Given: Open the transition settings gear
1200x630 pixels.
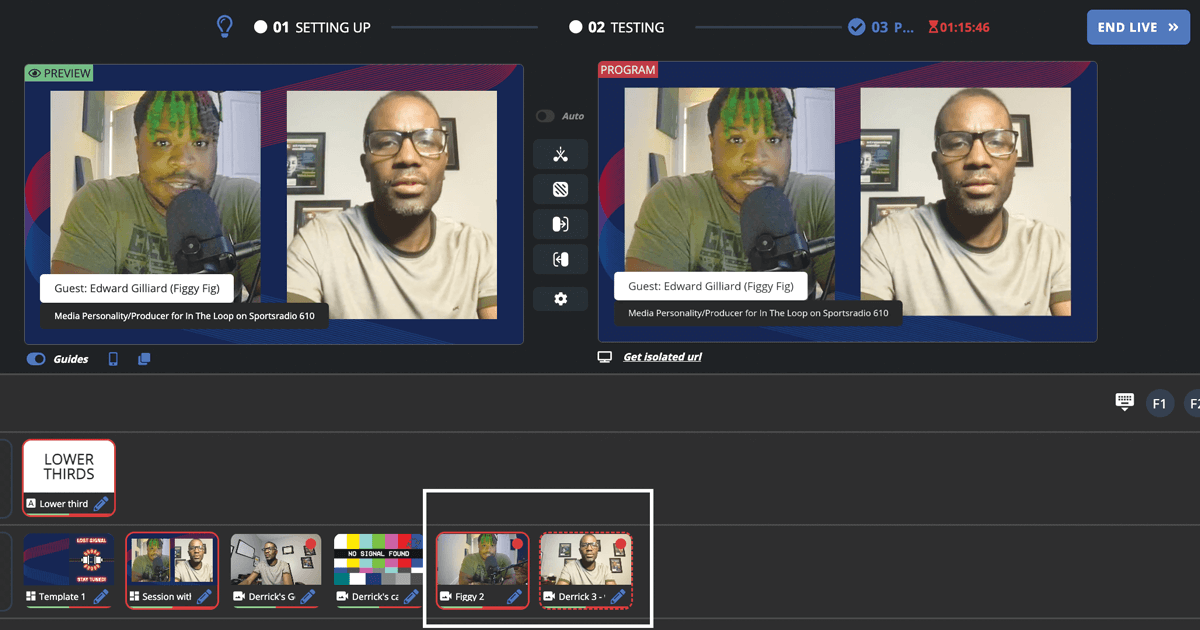Looking at the screenshot, I should click(560, 298).
